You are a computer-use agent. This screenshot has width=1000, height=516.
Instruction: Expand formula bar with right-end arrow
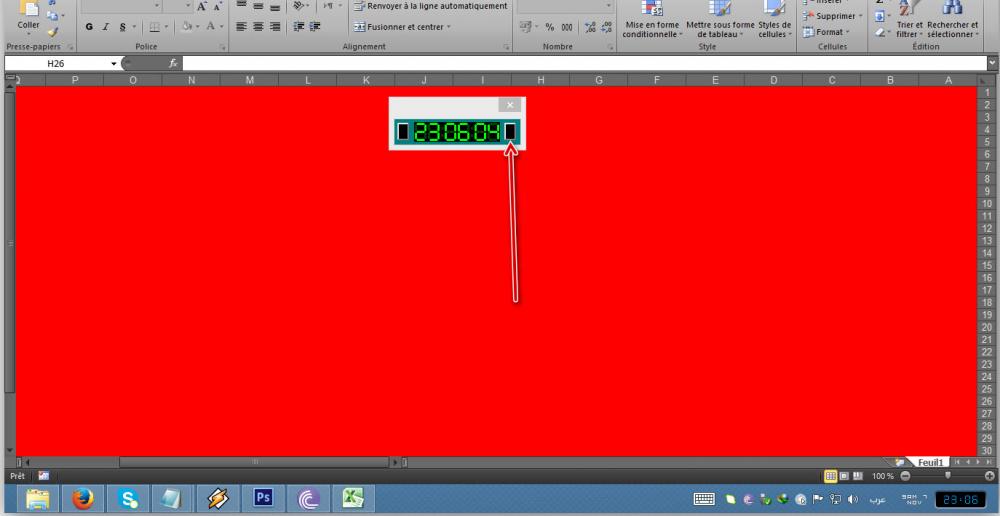(992, 63)
